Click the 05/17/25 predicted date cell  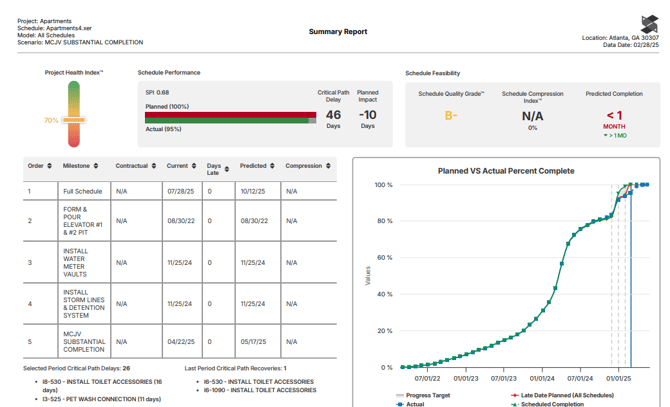tap(253, 342)
